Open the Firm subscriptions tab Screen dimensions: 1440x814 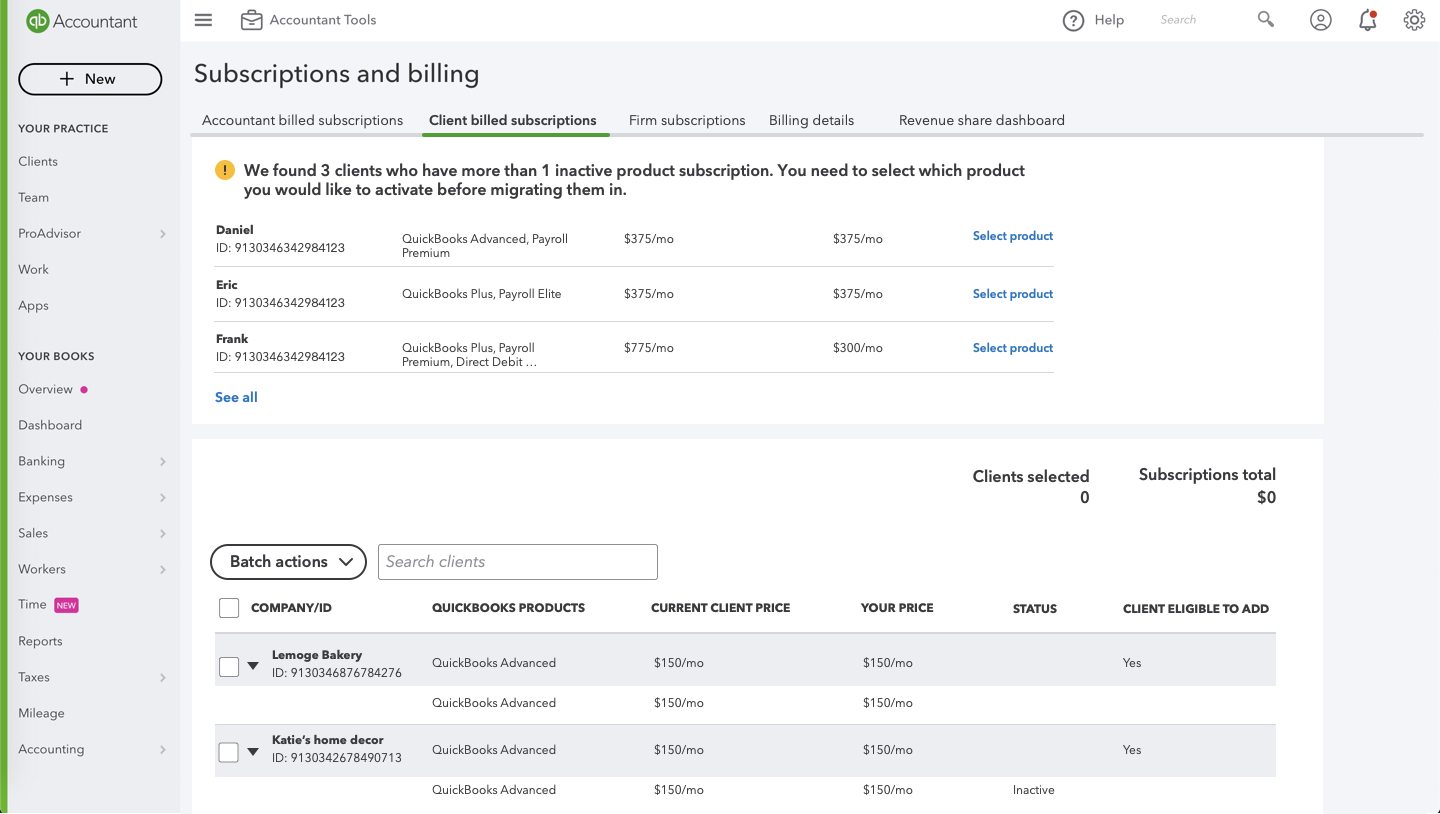tap(687, 120)
